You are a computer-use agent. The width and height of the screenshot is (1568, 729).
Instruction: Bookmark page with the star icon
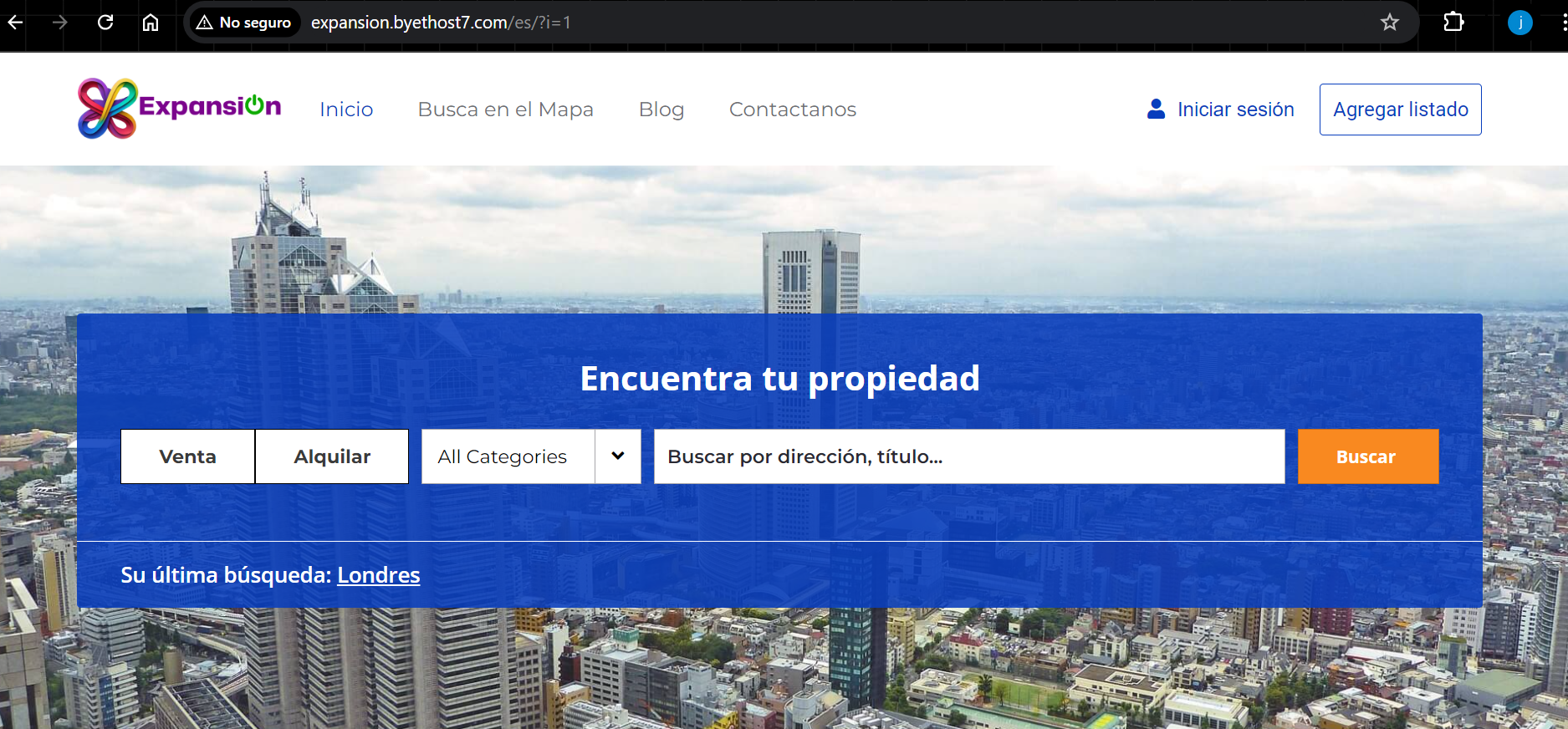(x=1389, y=23)
